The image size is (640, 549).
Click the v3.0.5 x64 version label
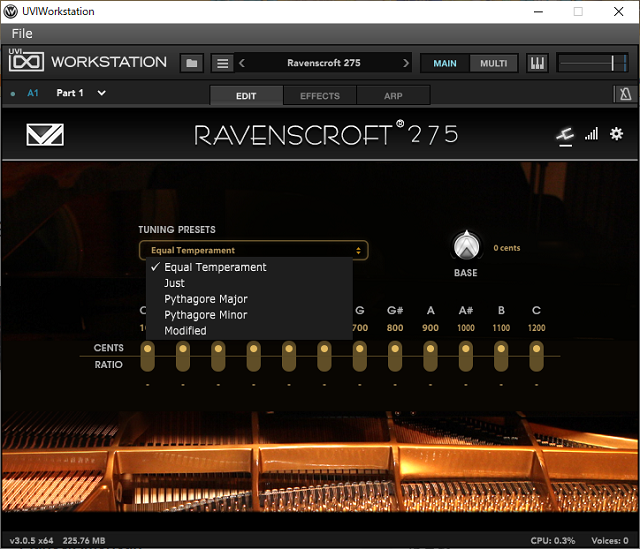point(31,540)
